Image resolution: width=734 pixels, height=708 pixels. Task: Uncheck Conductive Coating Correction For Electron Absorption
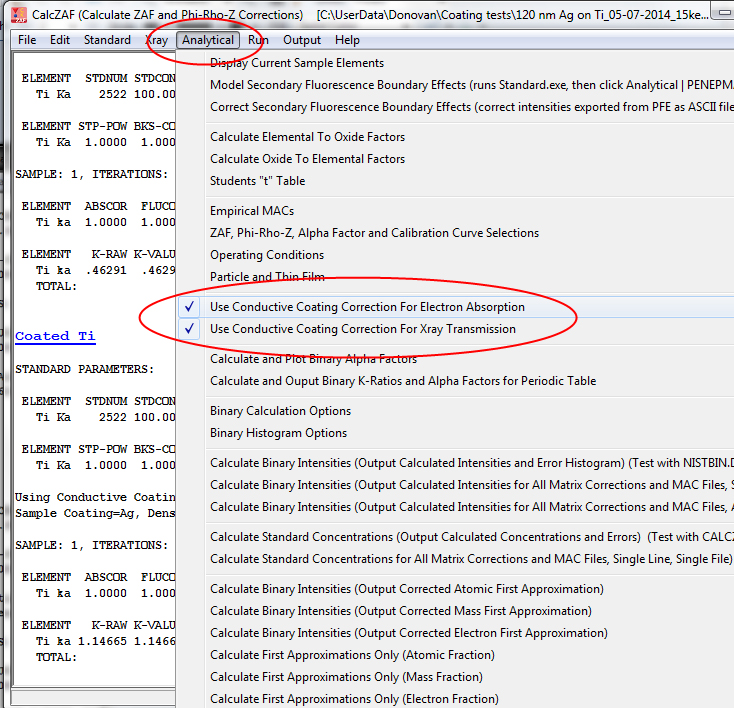pos(367,307)
